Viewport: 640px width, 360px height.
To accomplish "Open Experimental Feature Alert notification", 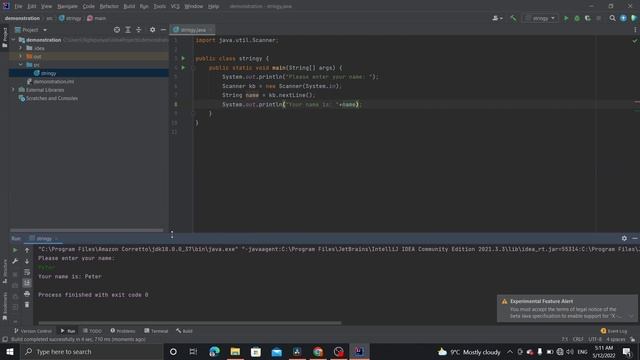I will tap(567, 309).
